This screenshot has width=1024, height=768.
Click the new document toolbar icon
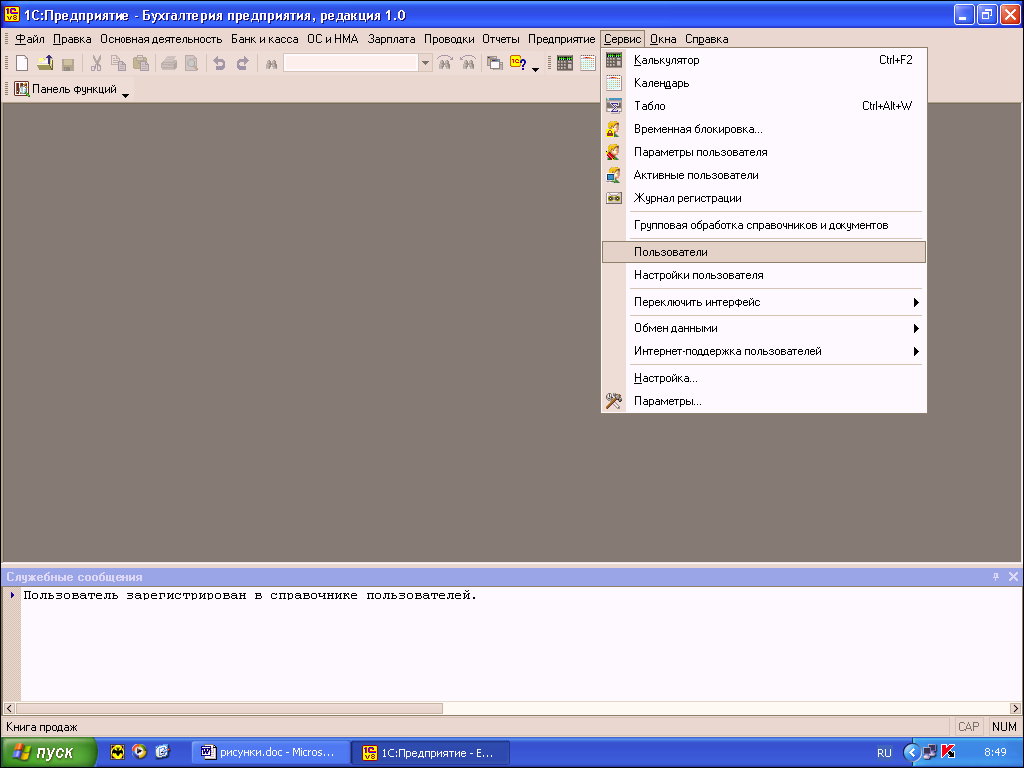coord(22,63)
